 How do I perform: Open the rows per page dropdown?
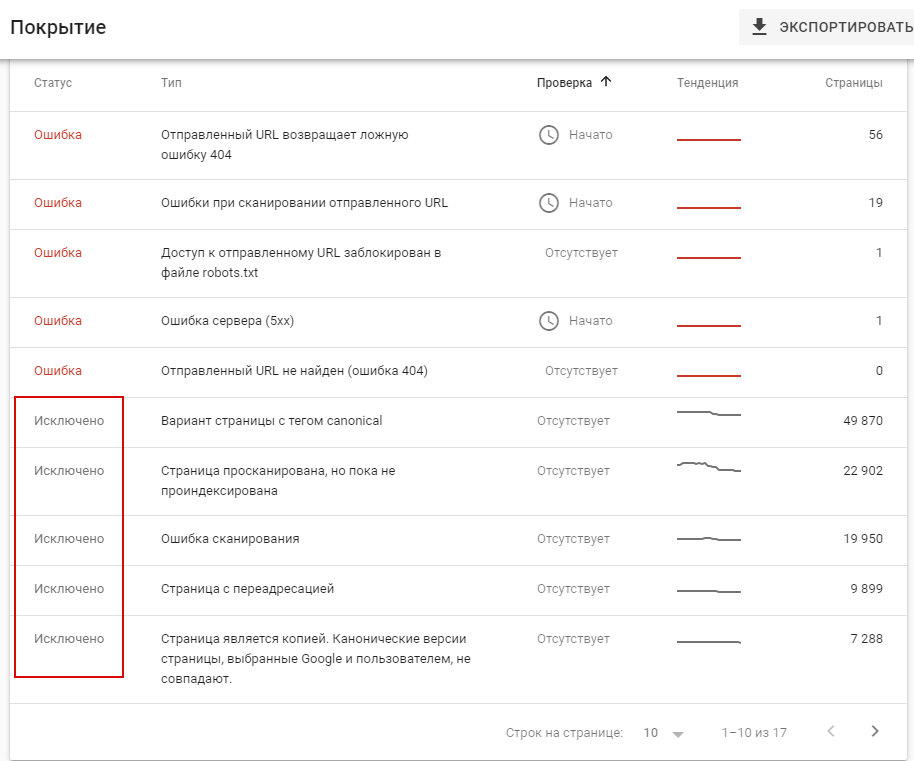664,733
